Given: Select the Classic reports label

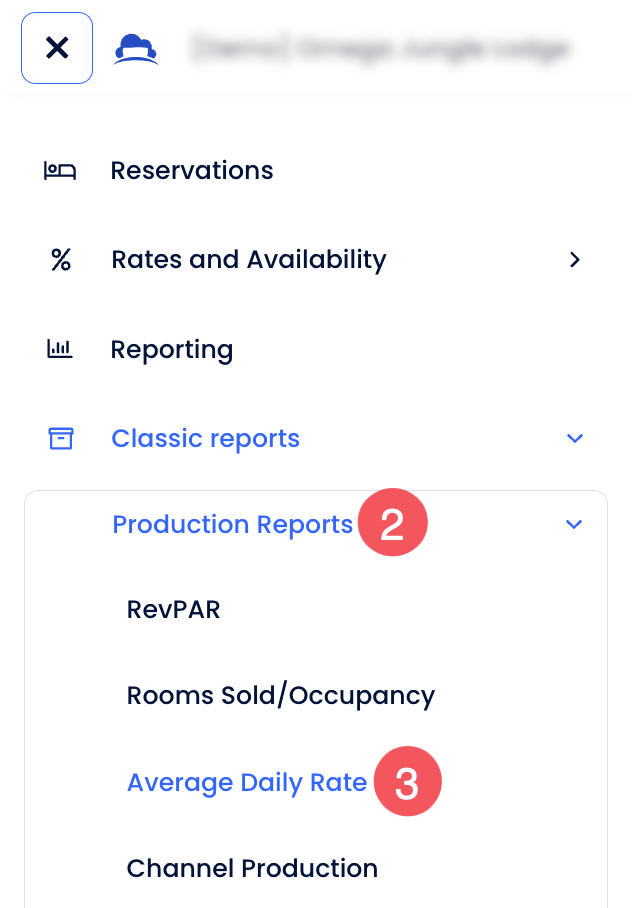Looking at the screenshot, I should [x=206, y=439].
